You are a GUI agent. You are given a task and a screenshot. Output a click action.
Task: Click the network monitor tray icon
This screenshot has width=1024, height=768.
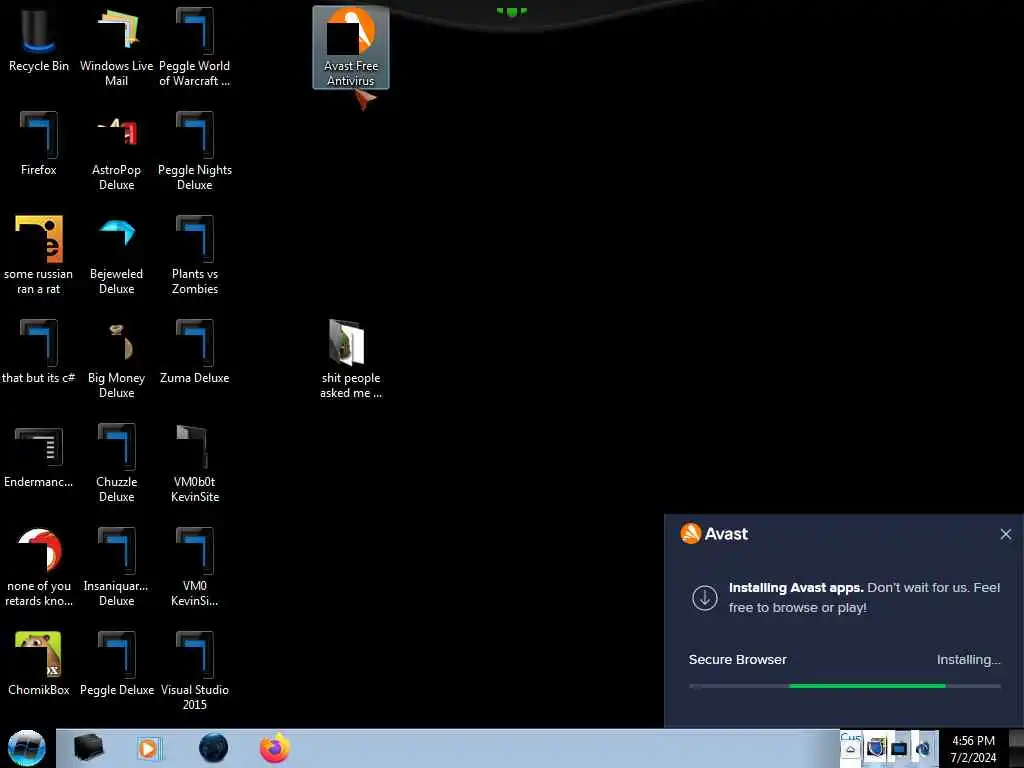click(899, 748)
